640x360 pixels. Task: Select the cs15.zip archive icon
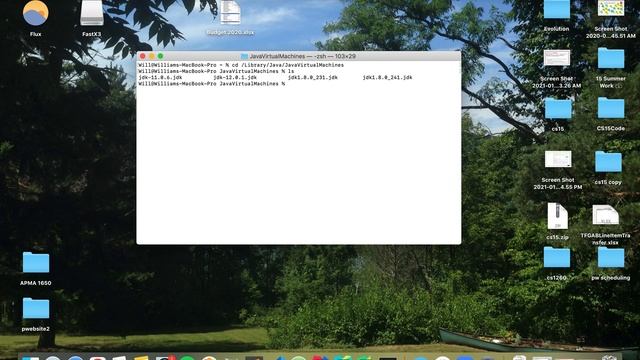(557, 216)
